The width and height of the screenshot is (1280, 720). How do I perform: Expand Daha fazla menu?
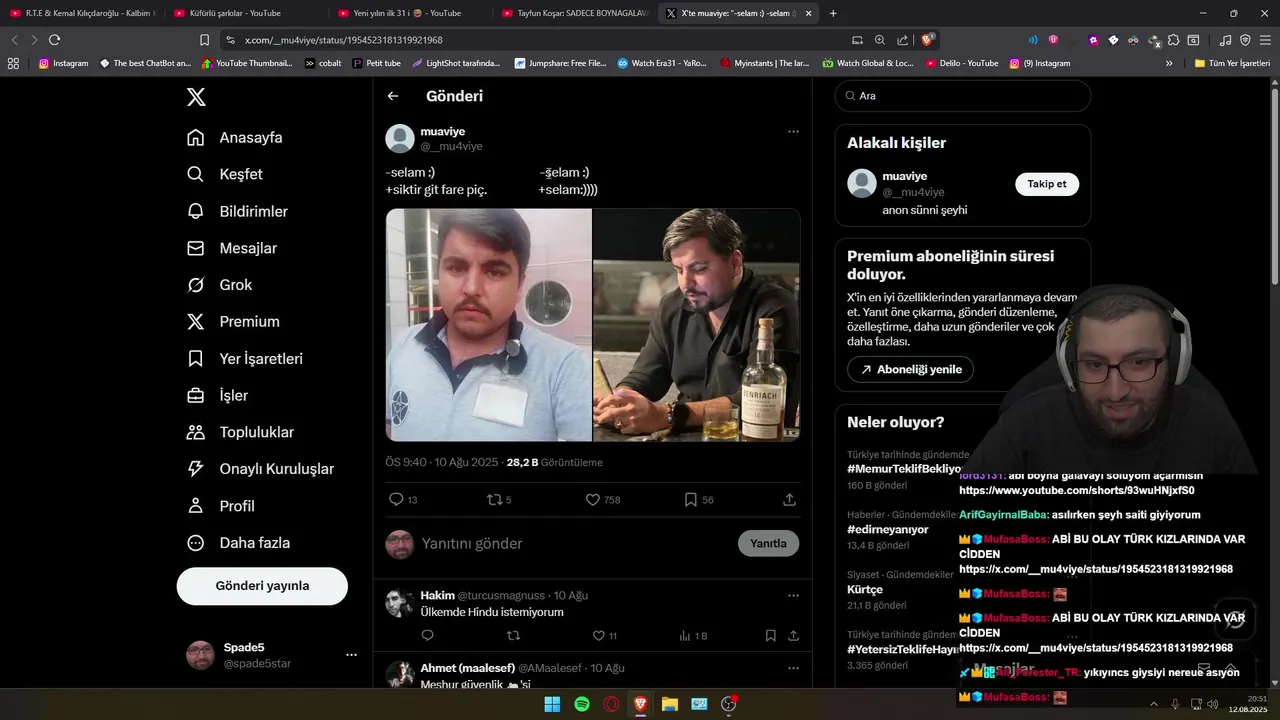pos(238,543)
